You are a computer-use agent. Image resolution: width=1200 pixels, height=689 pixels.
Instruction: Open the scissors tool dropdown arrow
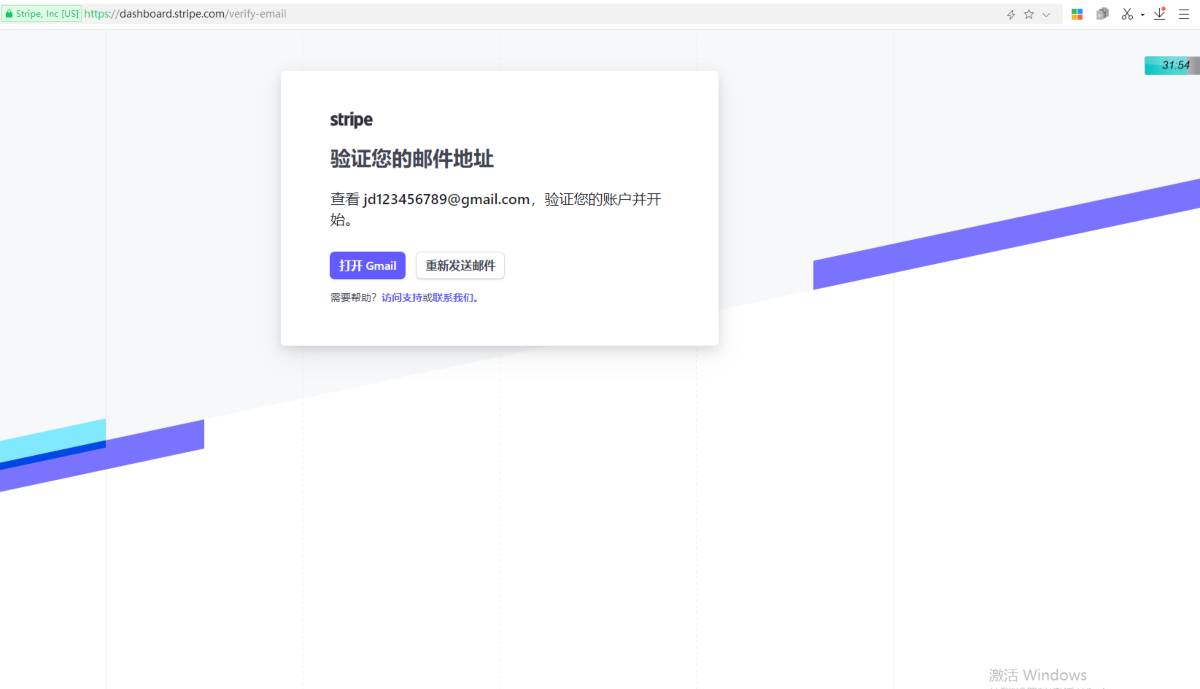coord(1142,14)
